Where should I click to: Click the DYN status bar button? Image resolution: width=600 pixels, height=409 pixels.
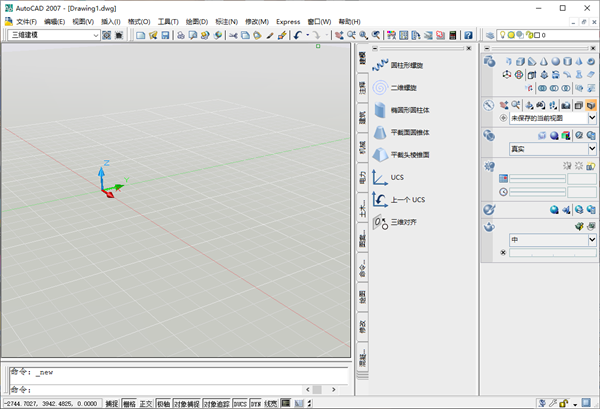pos(256,403)
